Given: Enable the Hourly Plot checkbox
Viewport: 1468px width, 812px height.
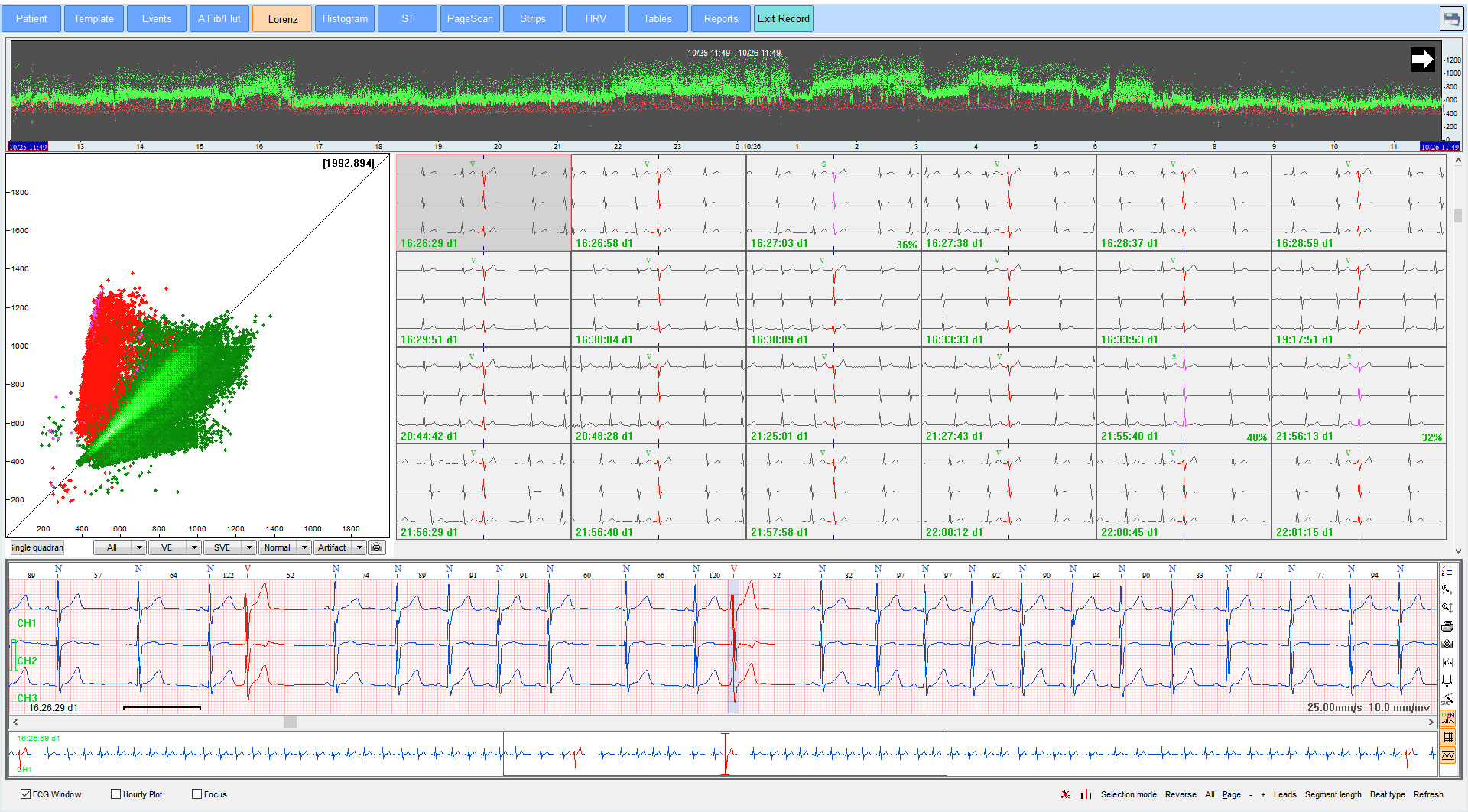Looking at the screenshot, I should coord(116,794).
